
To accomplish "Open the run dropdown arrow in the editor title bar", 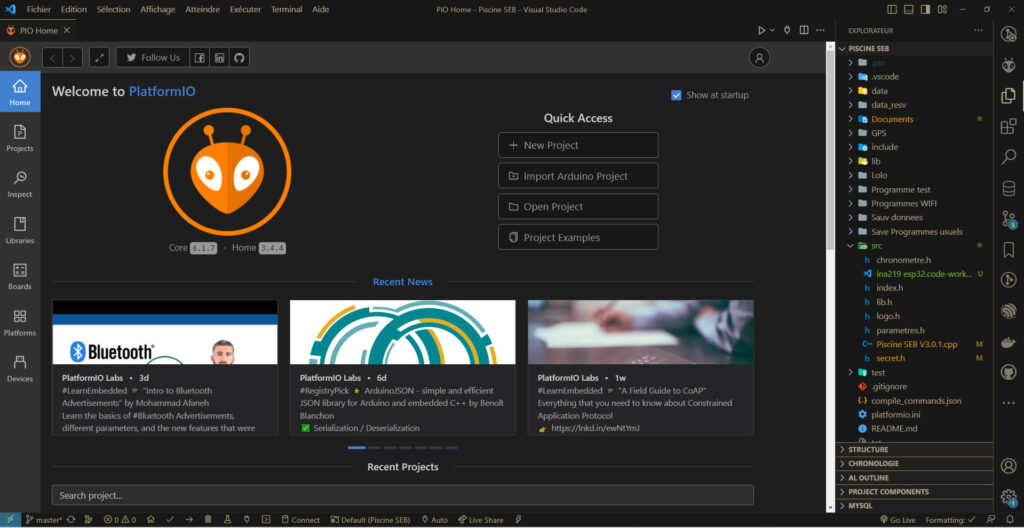I will [x=773, y=30].
